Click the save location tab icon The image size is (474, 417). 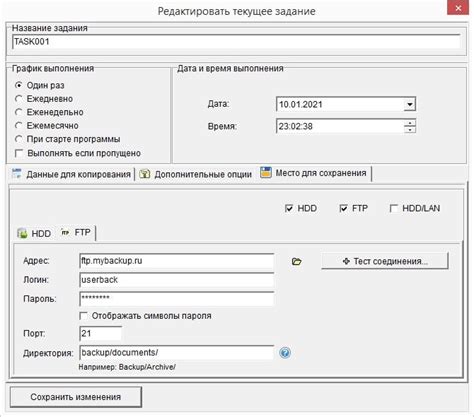[x=266, y=173]
